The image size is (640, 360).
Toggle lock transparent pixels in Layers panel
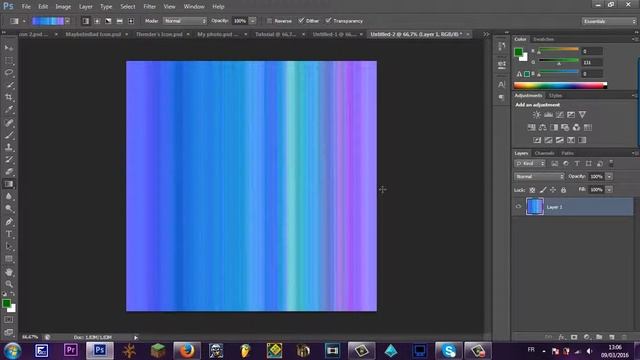click(x=532, y=190)
